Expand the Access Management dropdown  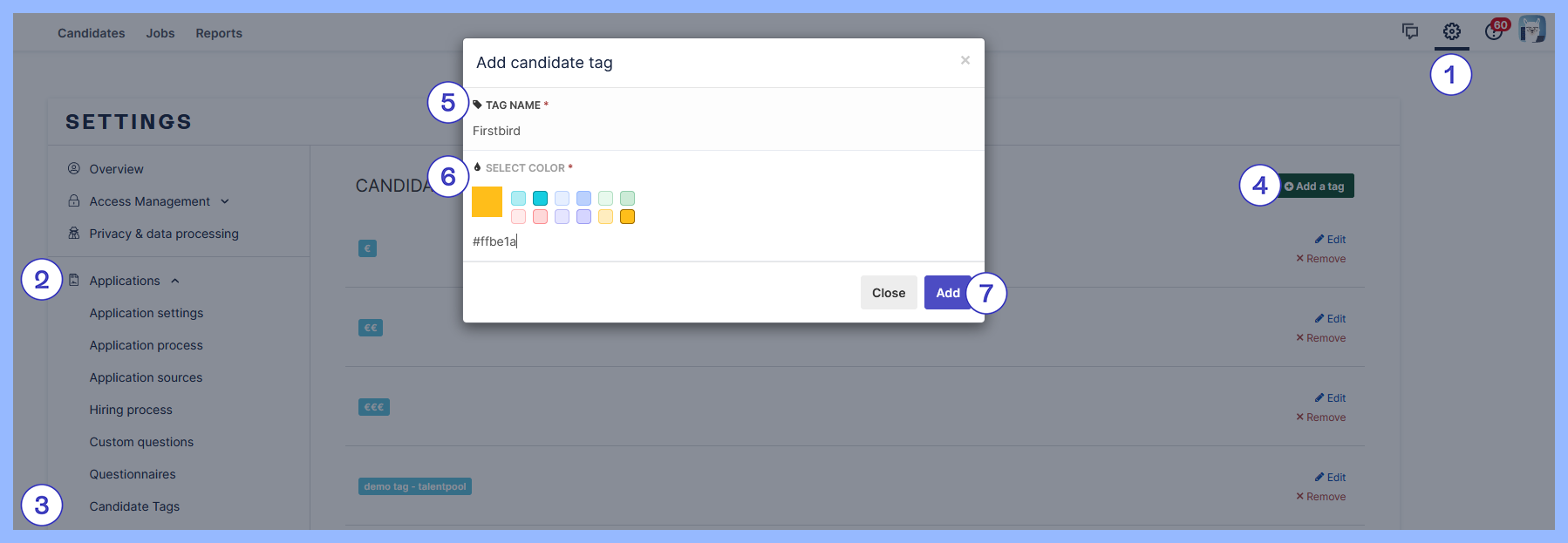pyautogui.click(x=224, y=201)
